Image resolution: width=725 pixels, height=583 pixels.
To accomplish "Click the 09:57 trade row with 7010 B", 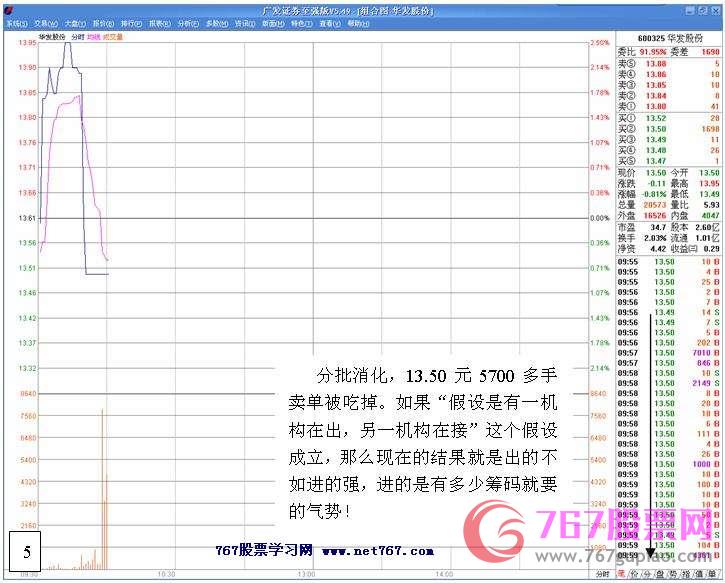I will (x=669, y=353).
